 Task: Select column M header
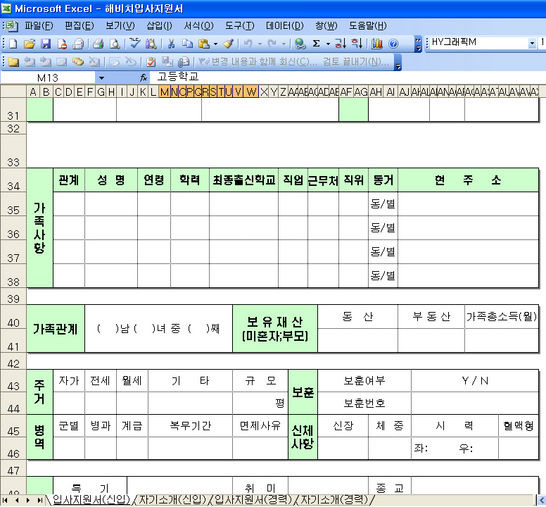click(x=165, y=92)
